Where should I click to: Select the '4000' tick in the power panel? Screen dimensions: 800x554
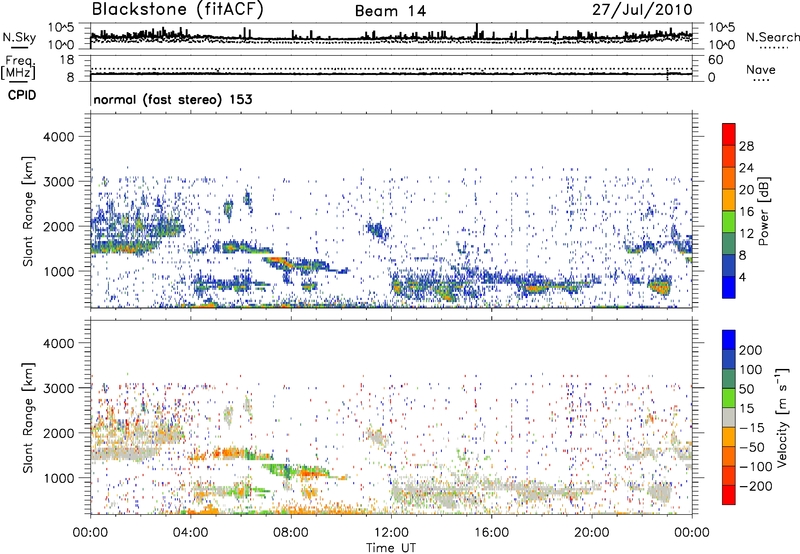point(58,137)
